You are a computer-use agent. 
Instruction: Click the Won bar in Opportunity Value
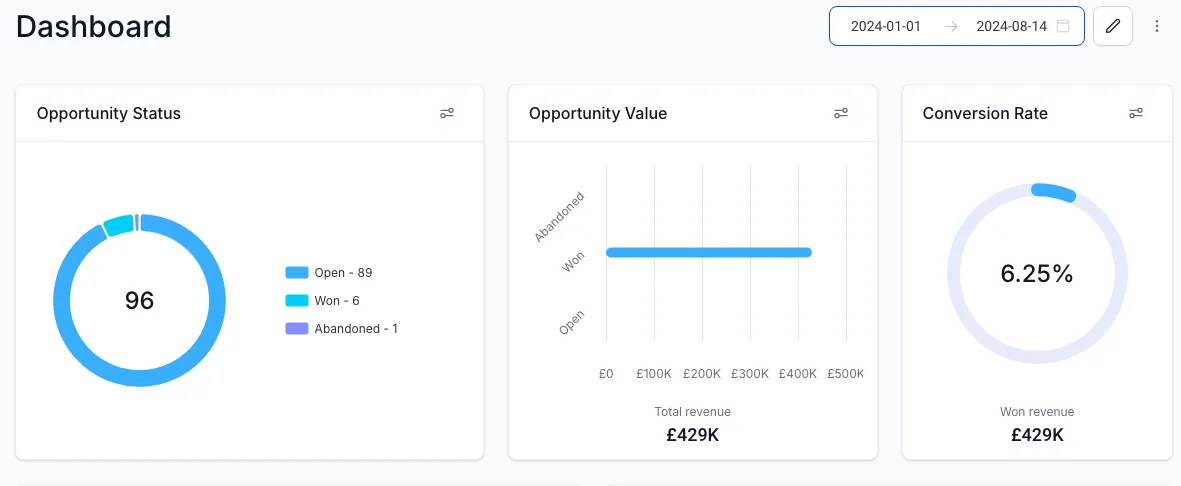(709, 252)
